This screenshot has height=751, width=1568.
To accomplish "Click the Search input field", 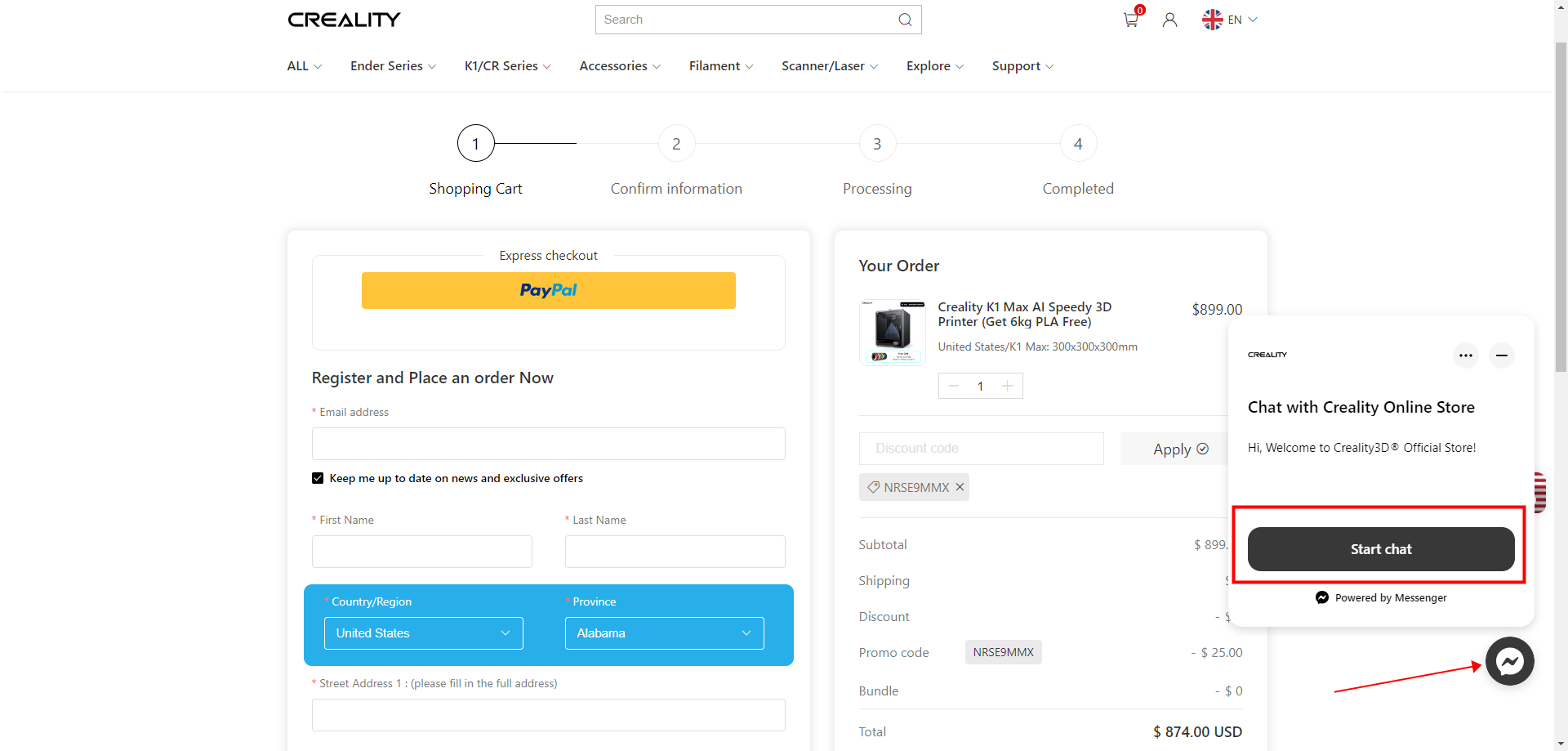I will click(x=747, y=20).
